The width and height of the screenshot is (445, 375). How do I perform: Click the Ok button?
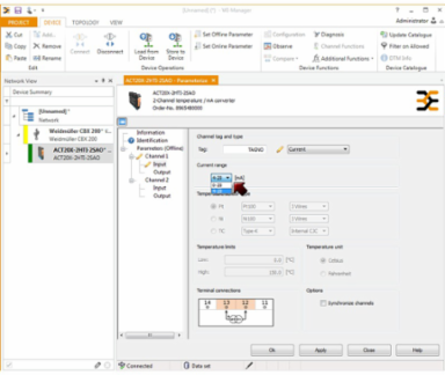[272, 350]
